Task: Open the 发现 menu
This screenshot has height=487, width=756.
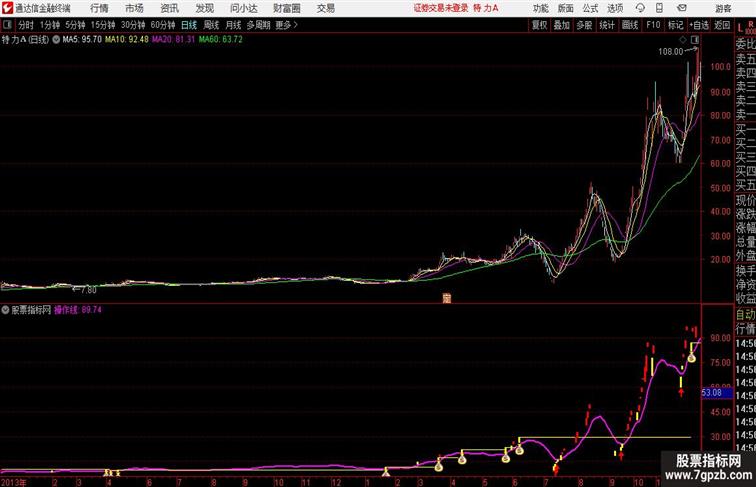Action: (204, 8)
